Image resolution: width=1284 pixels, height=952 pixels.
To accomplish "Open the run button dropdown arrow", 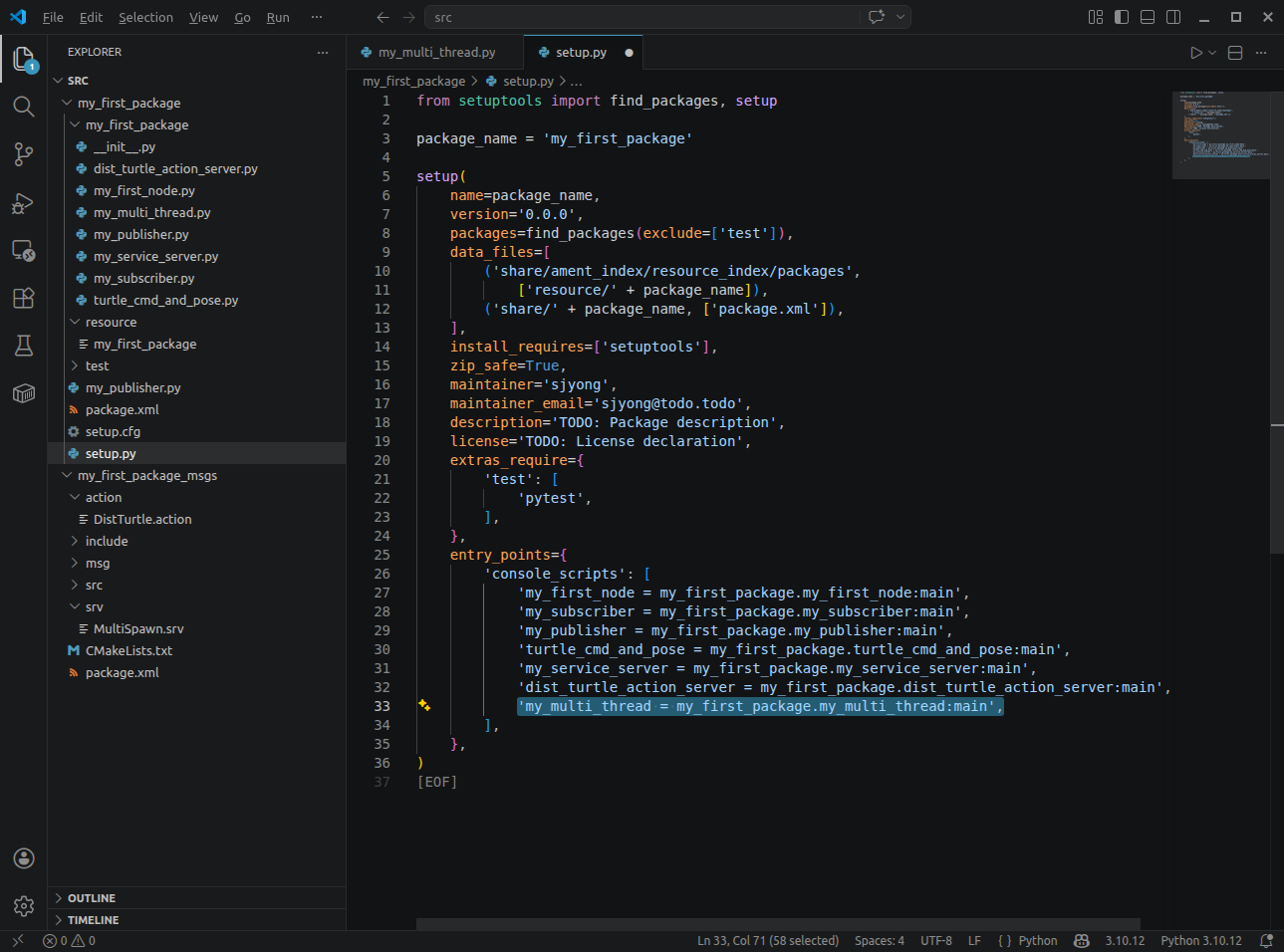I will tap(1212, 53).
